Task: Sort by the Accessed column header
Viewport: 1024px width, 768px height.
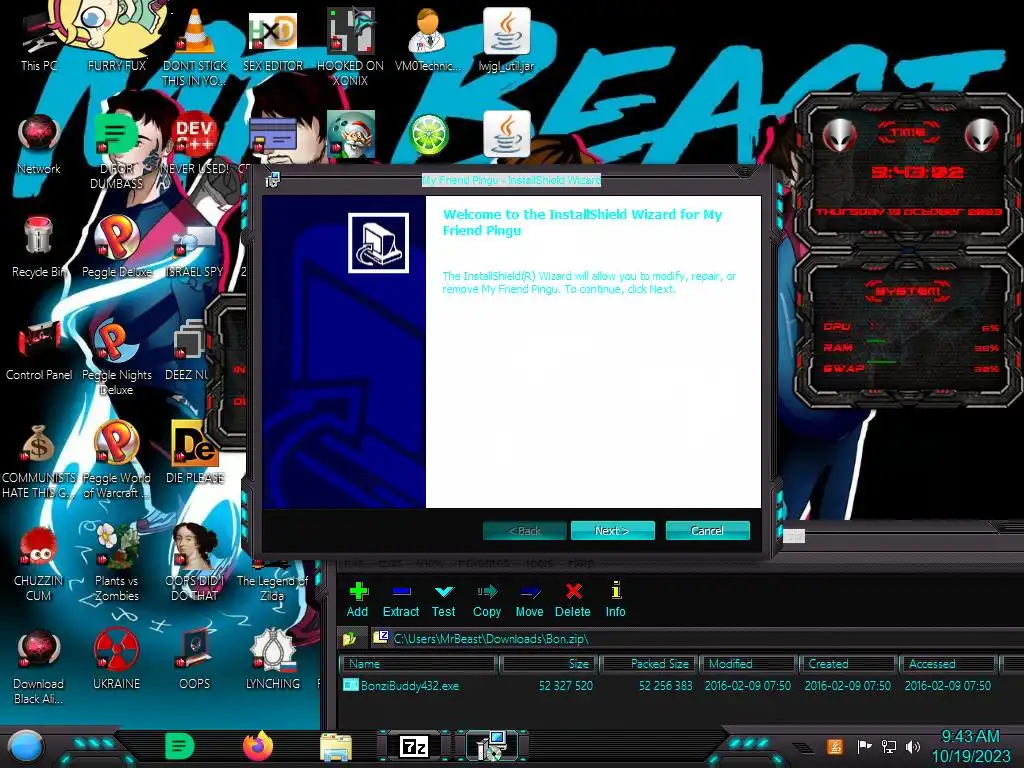Action: point(948,664)
